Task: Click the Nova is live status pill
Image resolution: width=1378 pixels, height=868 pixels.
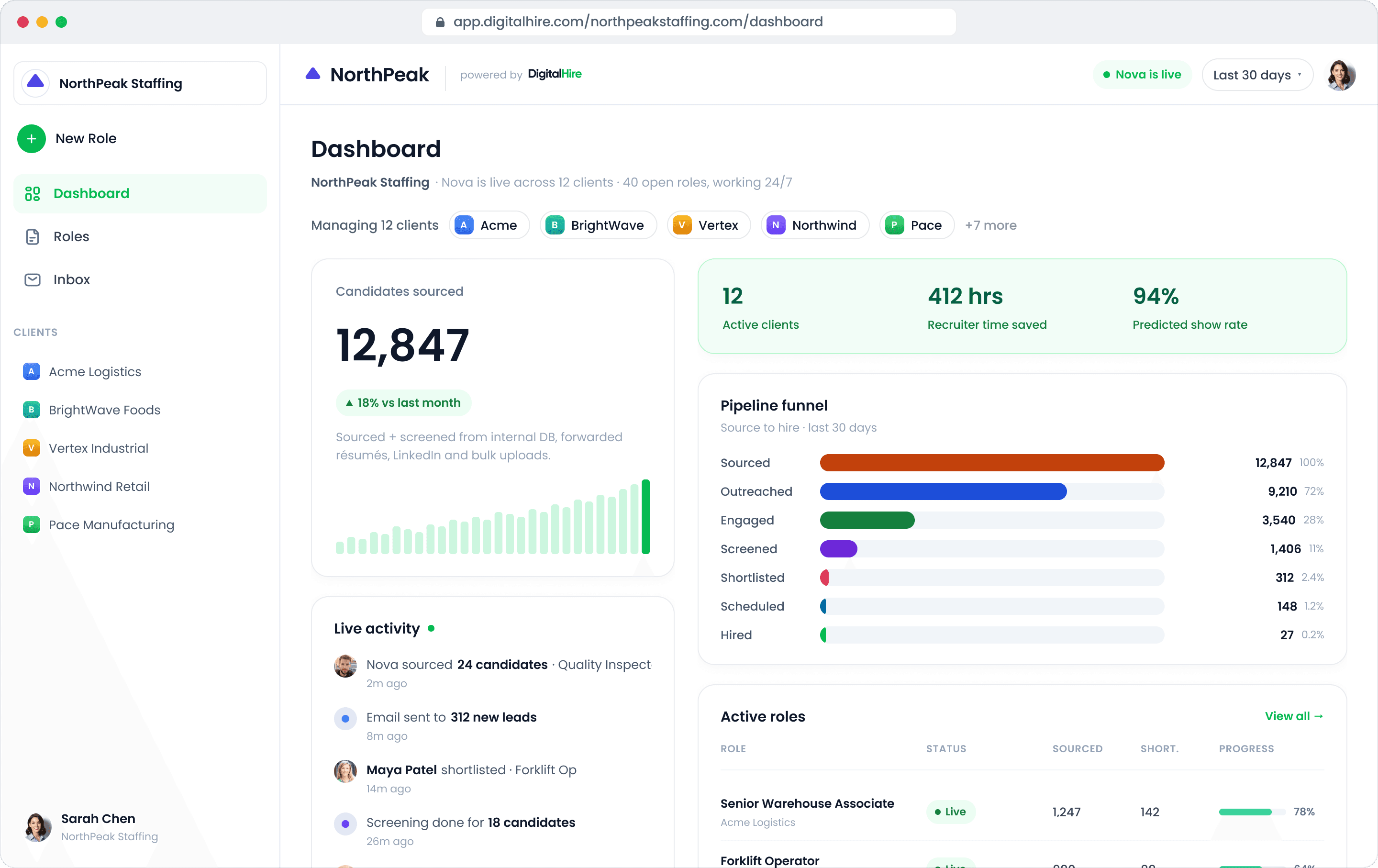Action: (1142, 75)
